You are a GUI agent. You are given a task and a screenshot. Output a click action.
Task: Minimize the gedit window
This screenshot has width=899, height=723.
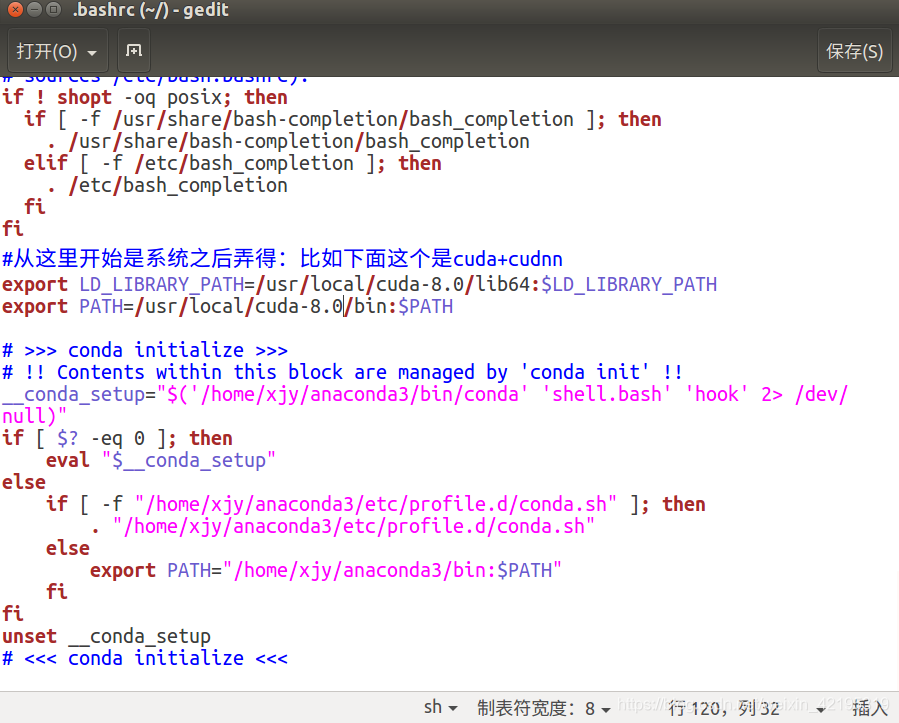[x=34, y=9]
